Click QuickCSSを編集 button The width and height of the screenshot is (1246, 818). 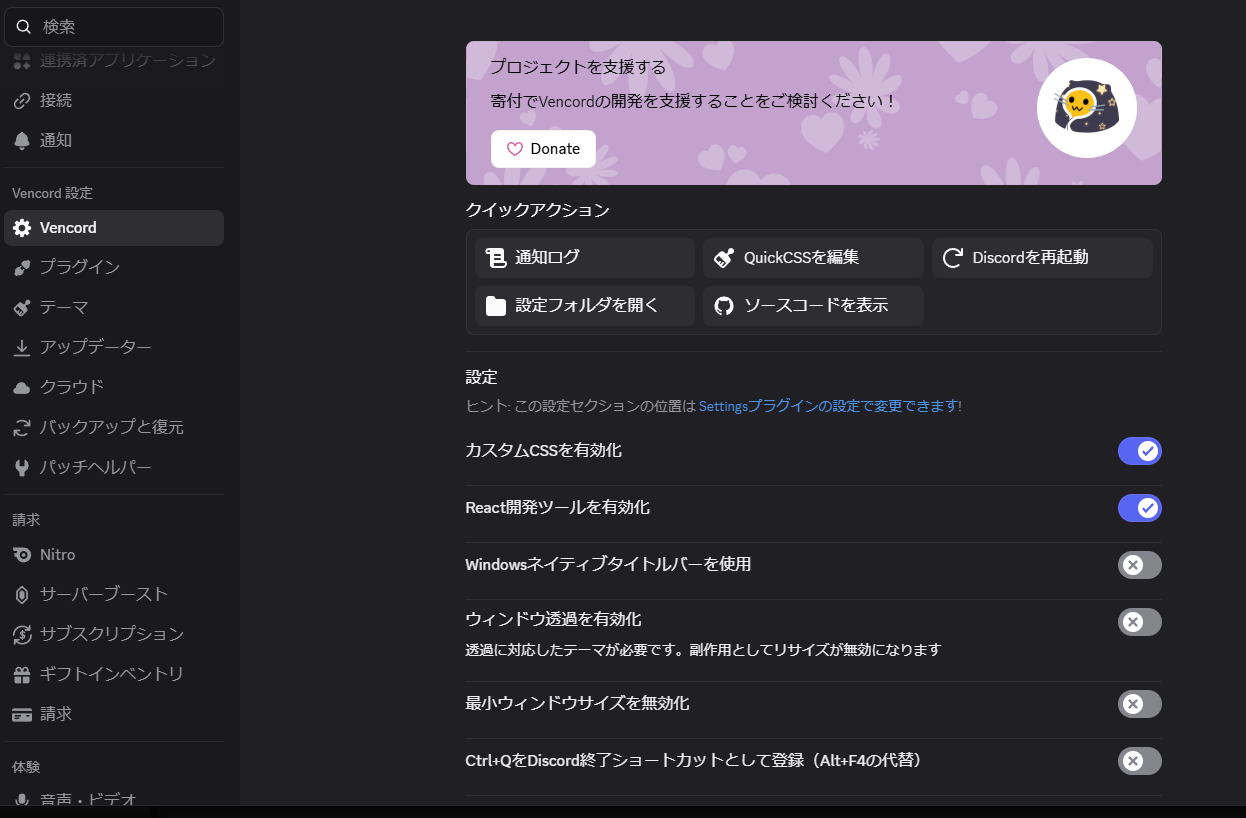(813, 258)
